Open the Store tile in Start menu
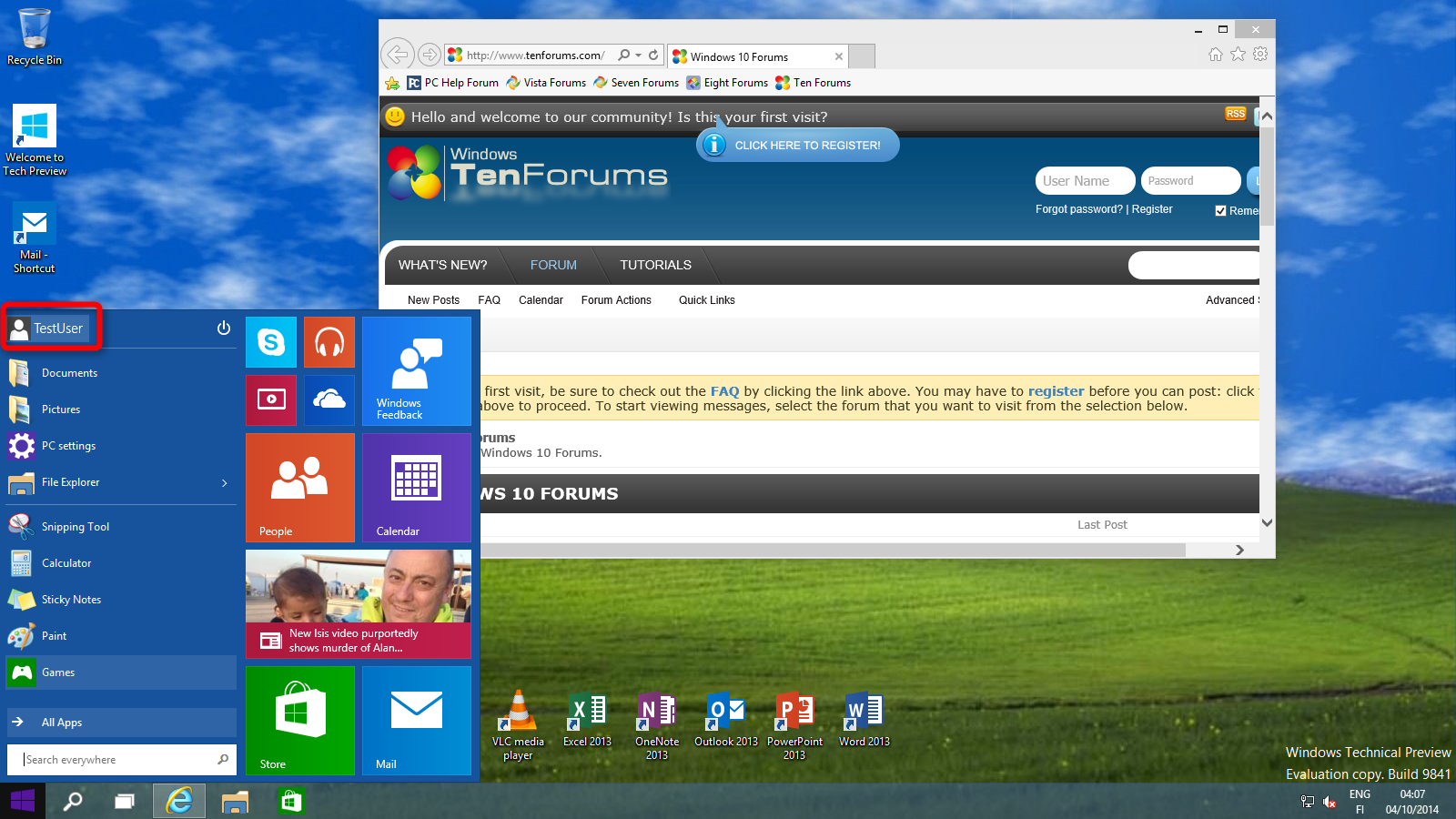Viewport: 1456px width, 819px height. tap(300, 721)
